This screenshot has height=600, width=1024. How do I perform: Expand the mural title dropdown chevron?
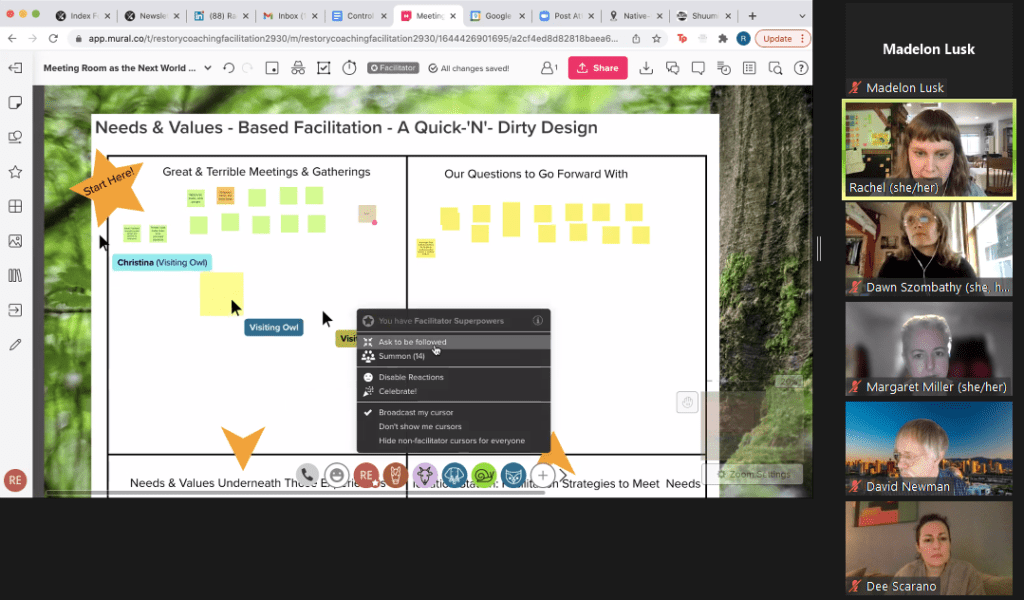pos(208,68)
